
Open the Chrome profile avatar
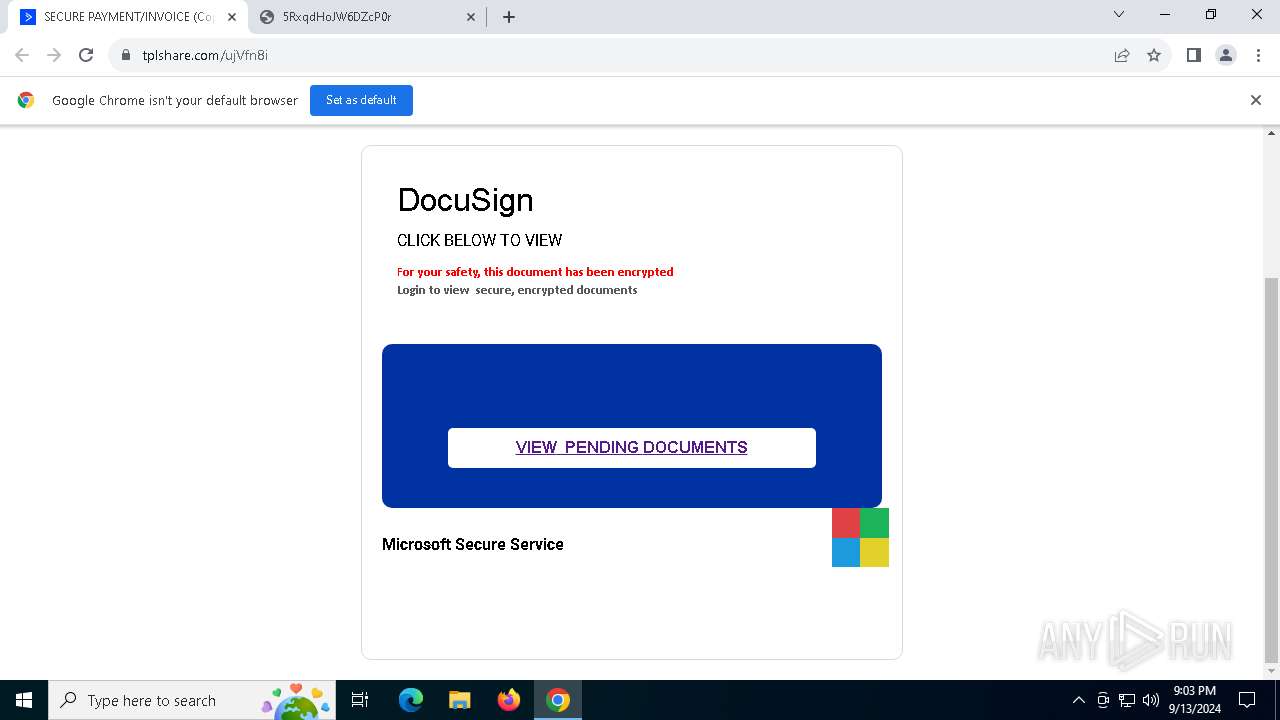1226,55
